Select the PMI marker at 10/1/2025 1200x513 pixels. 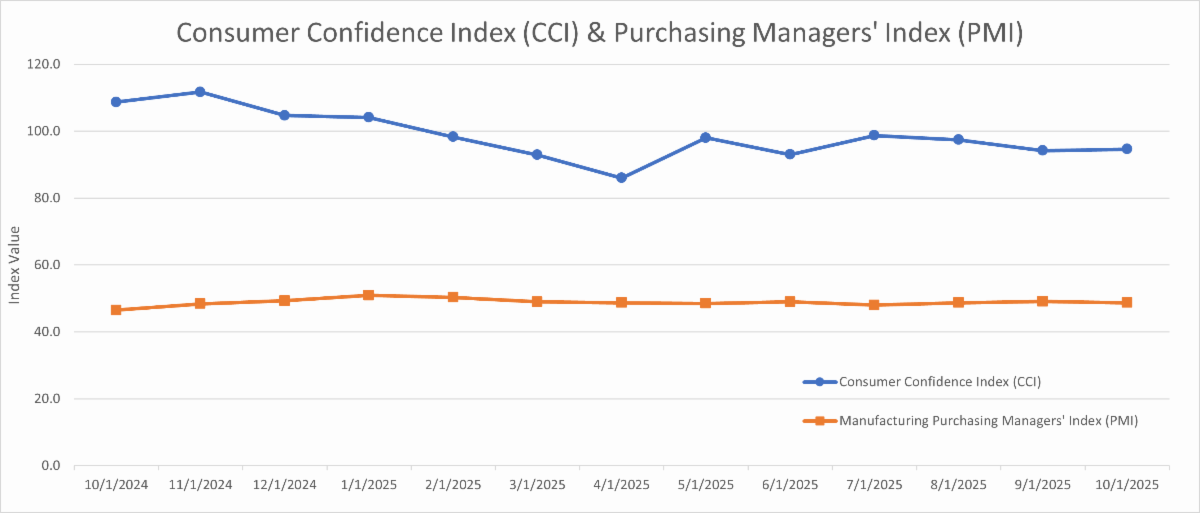[1126, 303]
